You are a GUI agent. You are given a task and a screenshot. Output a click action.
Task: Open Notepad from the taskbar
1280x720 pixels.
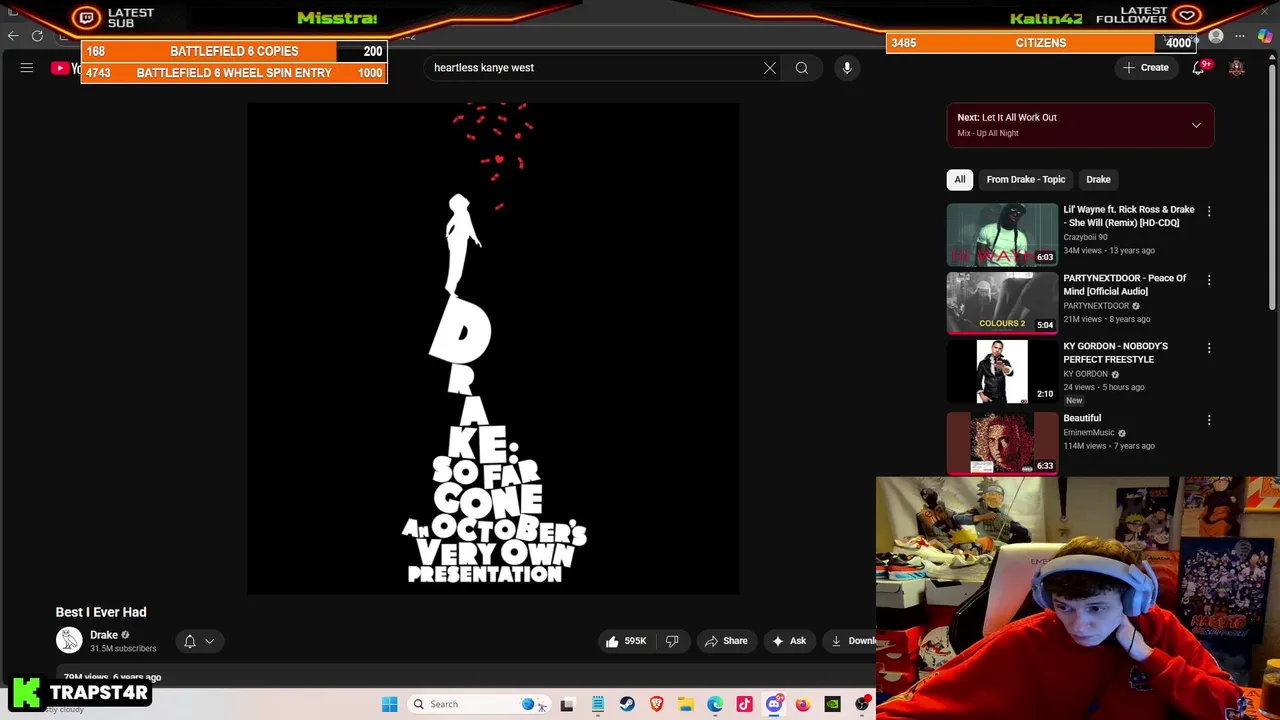(x=597, y=704)
